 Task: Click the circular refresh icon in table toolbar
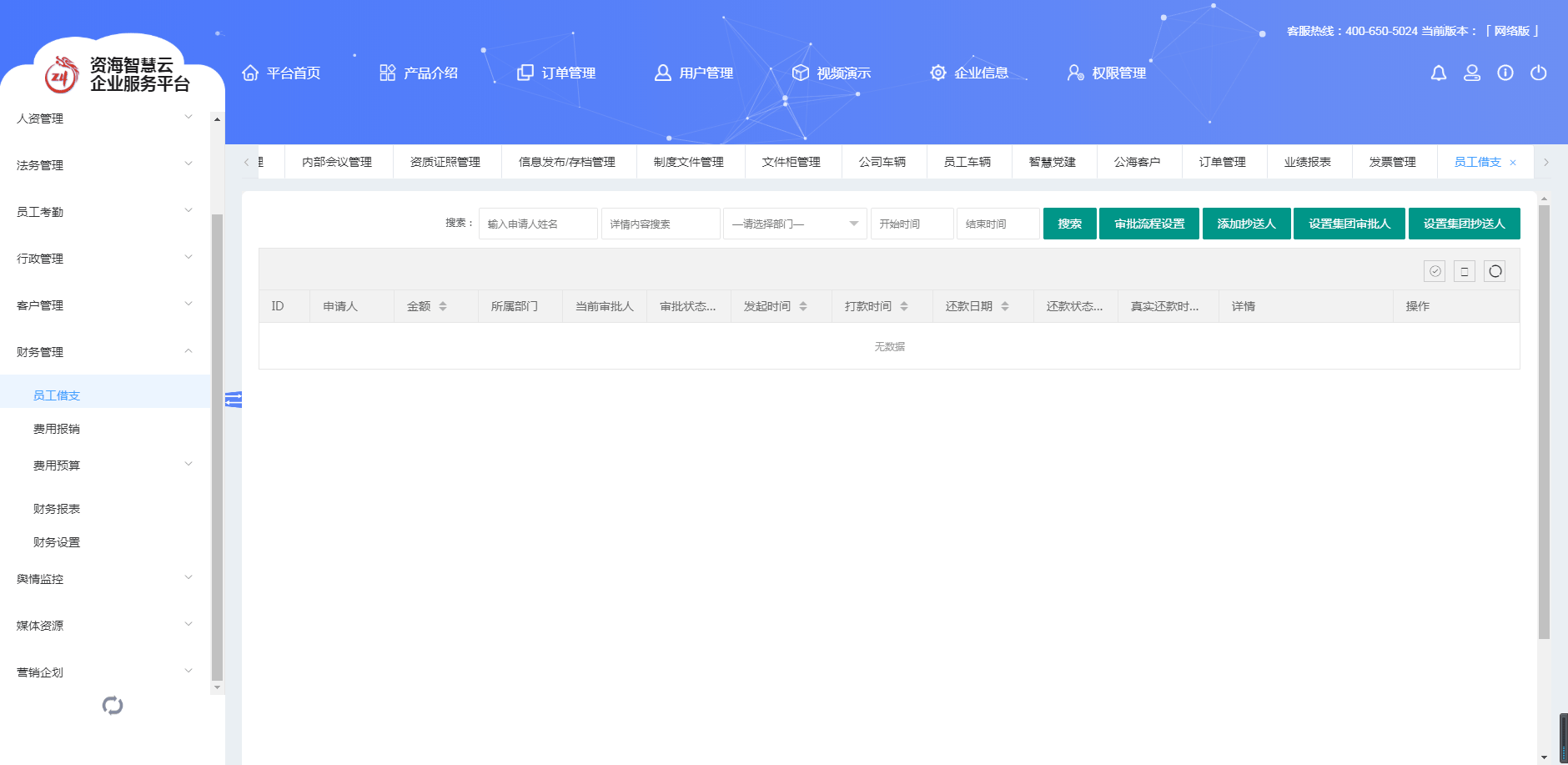(x=1495, y=271)
